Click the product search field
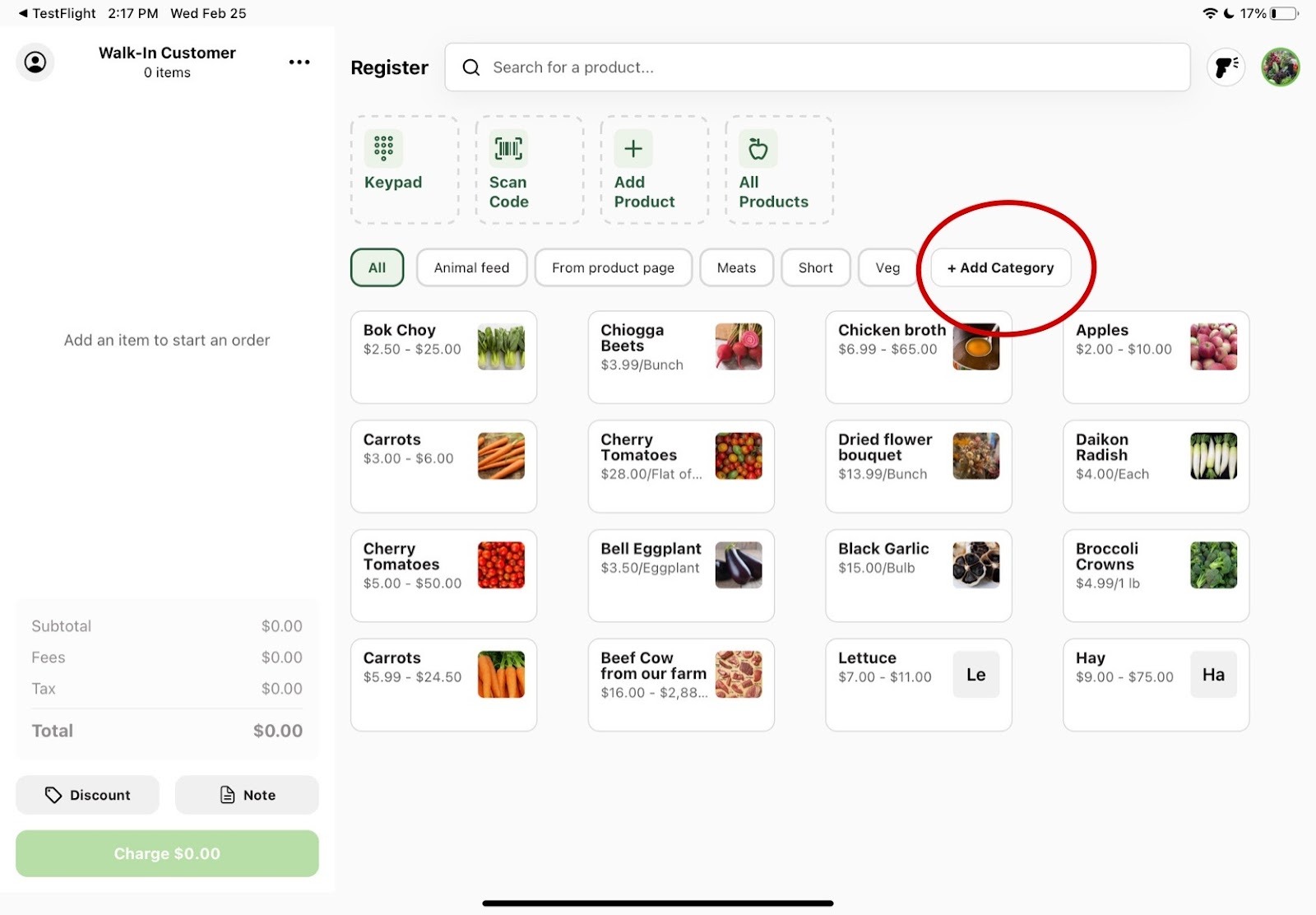Viewport: 1316px width, 915px height. tap(822, 67)
